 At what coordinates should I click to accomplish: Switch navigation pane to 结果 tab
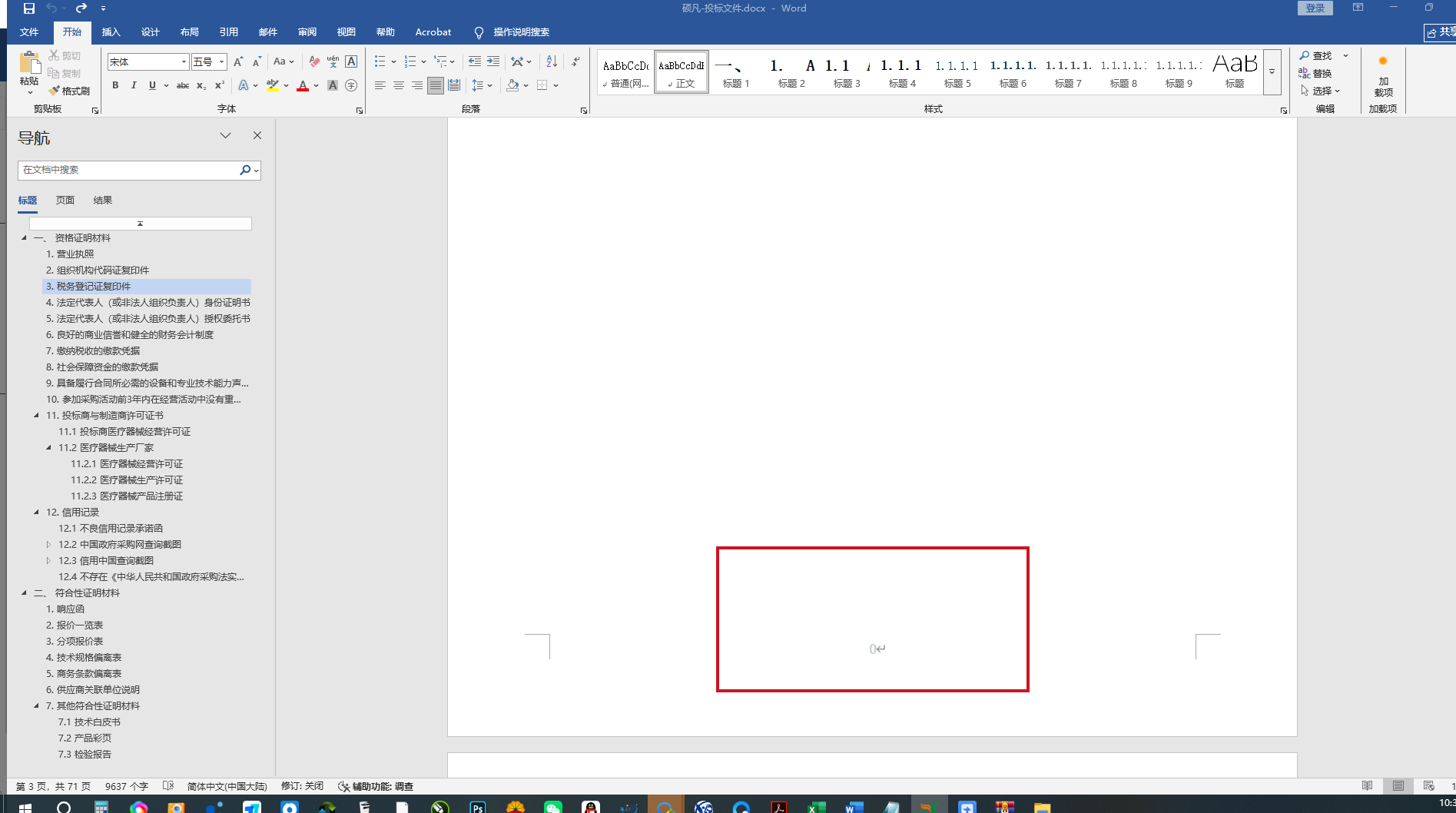pyautogui.click(x=103, y=201)
